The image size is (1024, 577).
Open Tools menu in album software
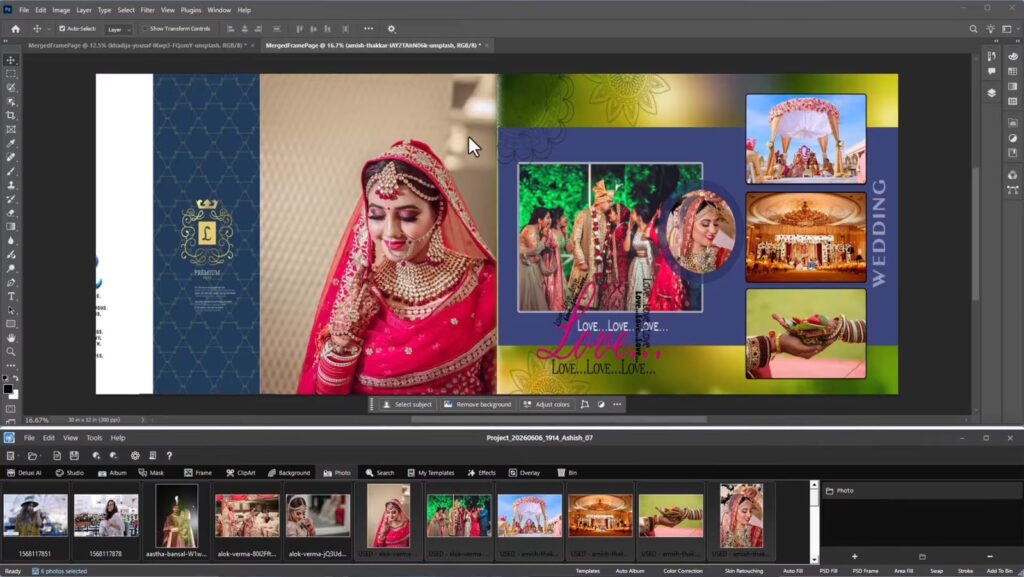pyautogui.click(x=94, y=438)
